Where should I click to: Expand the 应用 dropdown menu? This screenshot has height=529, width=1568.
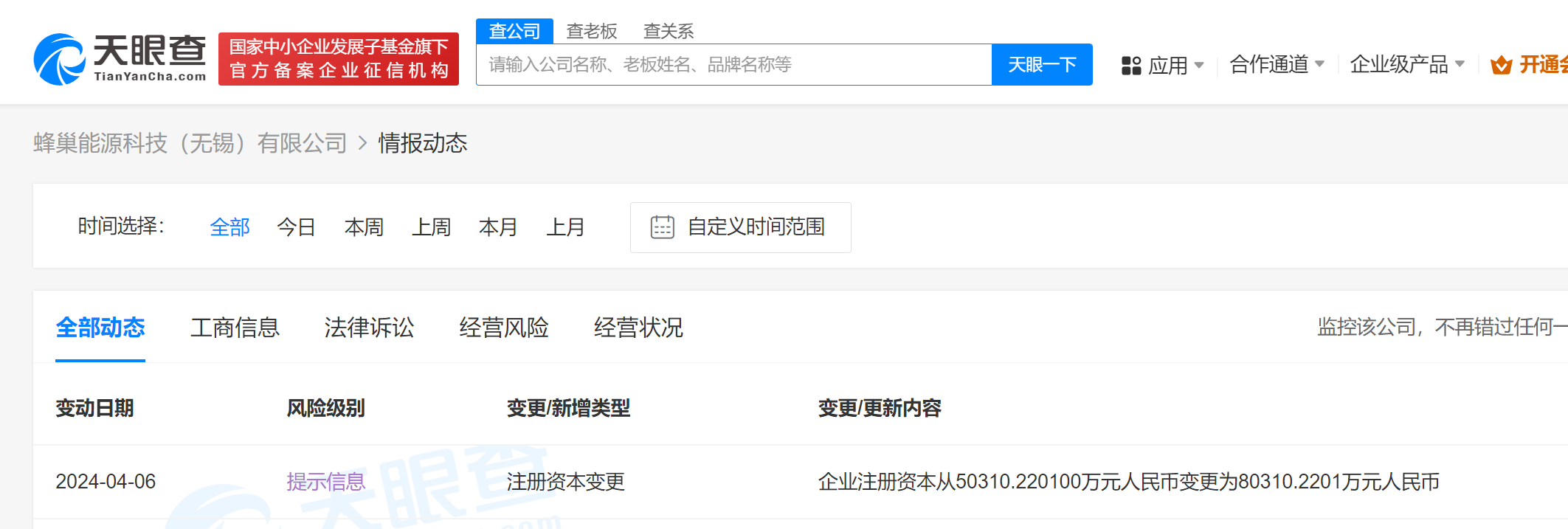pos(1169,66)
